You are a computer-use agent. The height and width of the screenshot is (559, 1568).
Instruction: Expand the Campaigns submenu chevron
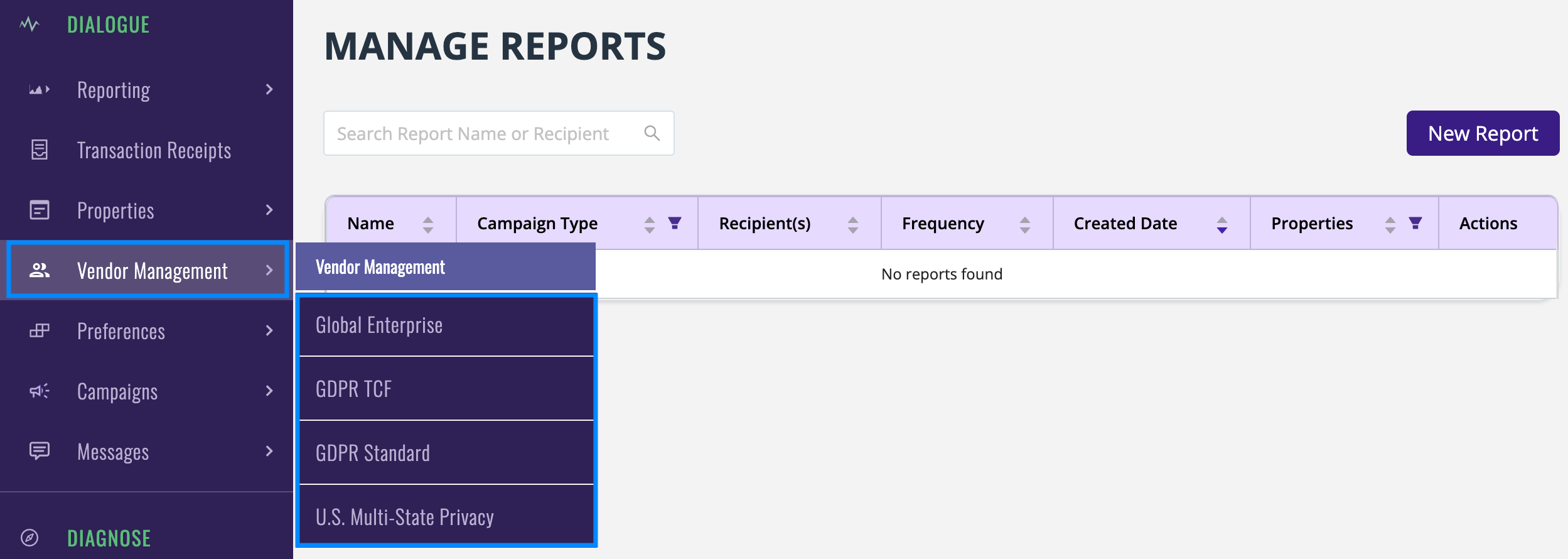click(x=269, y=391)
